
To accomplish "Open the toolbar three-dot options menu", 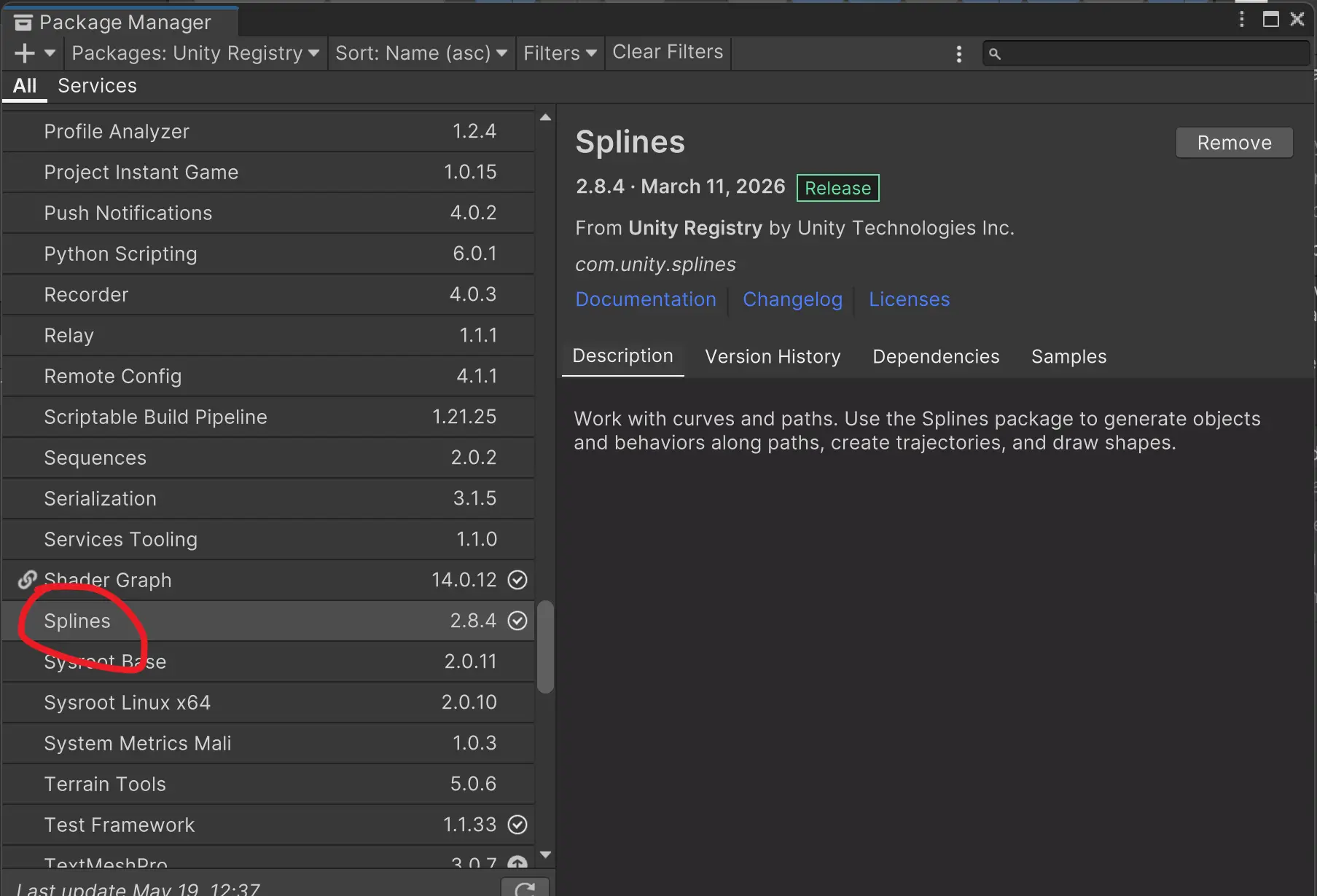I will (959, 54).
